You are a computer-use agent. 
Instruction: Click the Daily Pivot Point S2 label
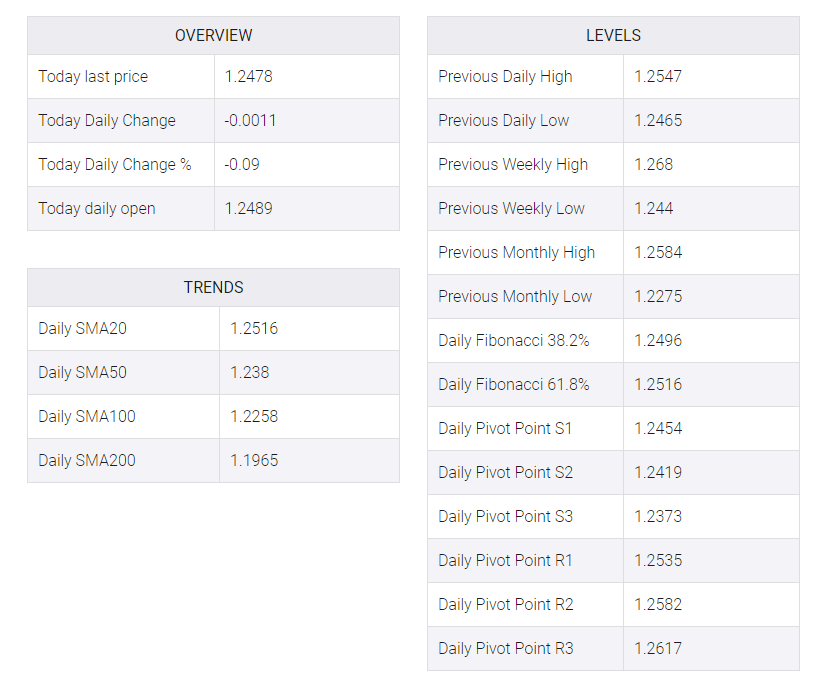[x=506, y=473]
